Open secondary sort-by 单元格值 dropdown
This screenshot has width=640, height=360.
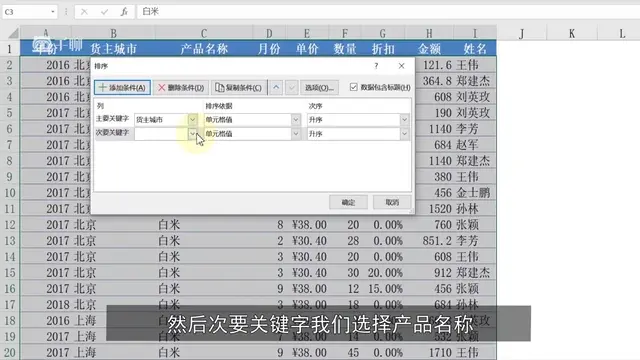tap(296, 133)
